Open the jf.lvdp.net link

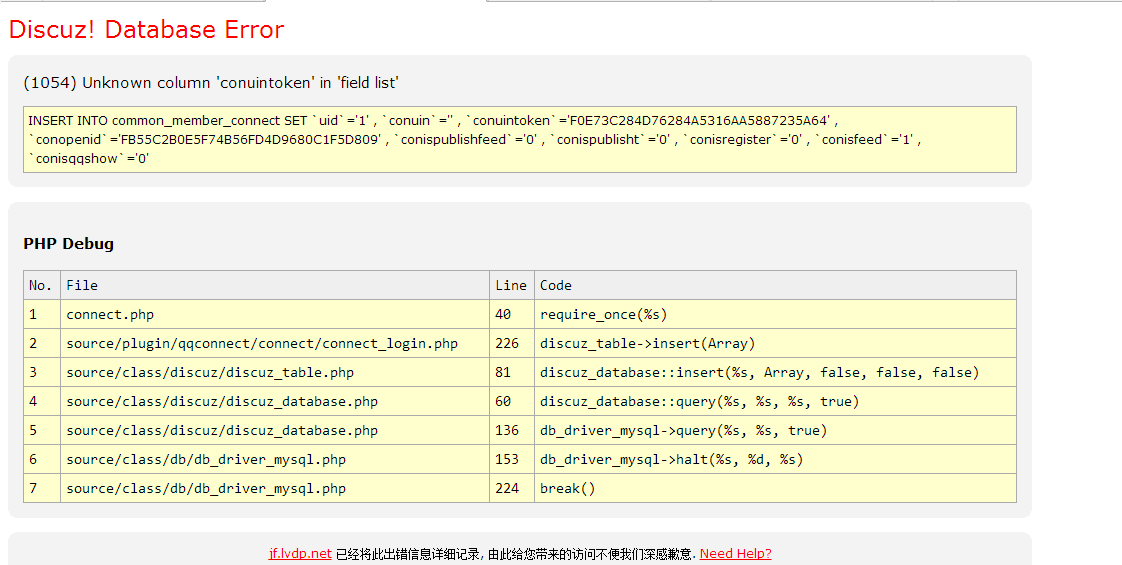(x=300, y=554)
